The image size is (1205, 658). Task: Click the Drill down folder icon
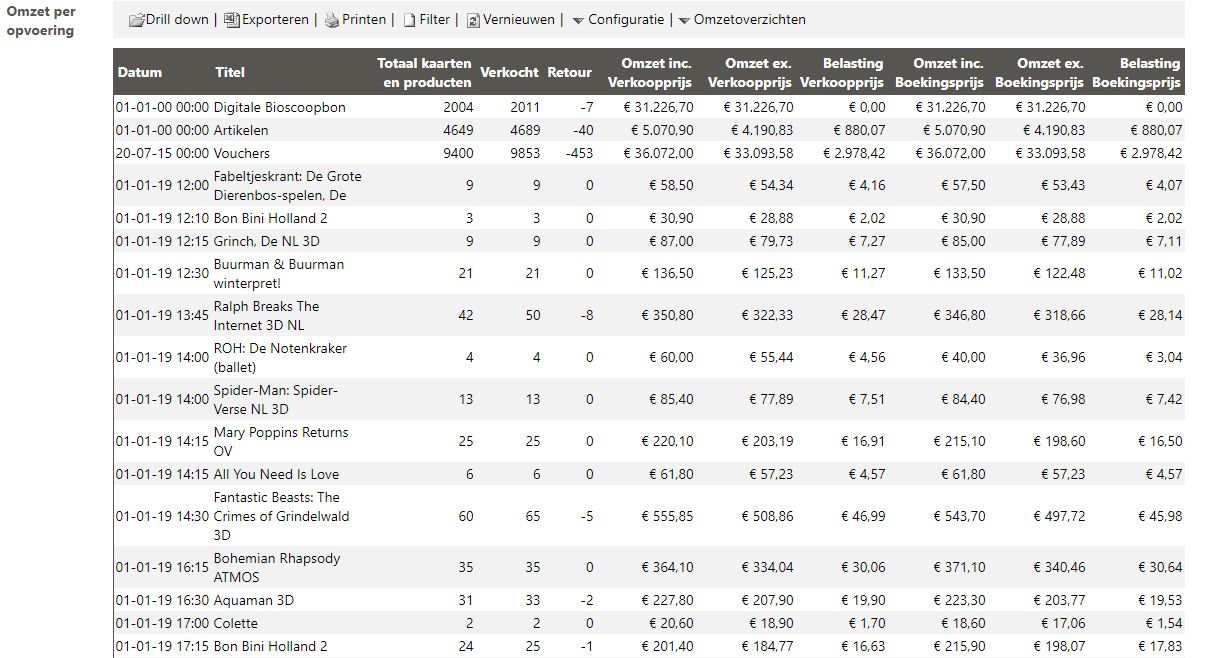(x=137, y=20)
